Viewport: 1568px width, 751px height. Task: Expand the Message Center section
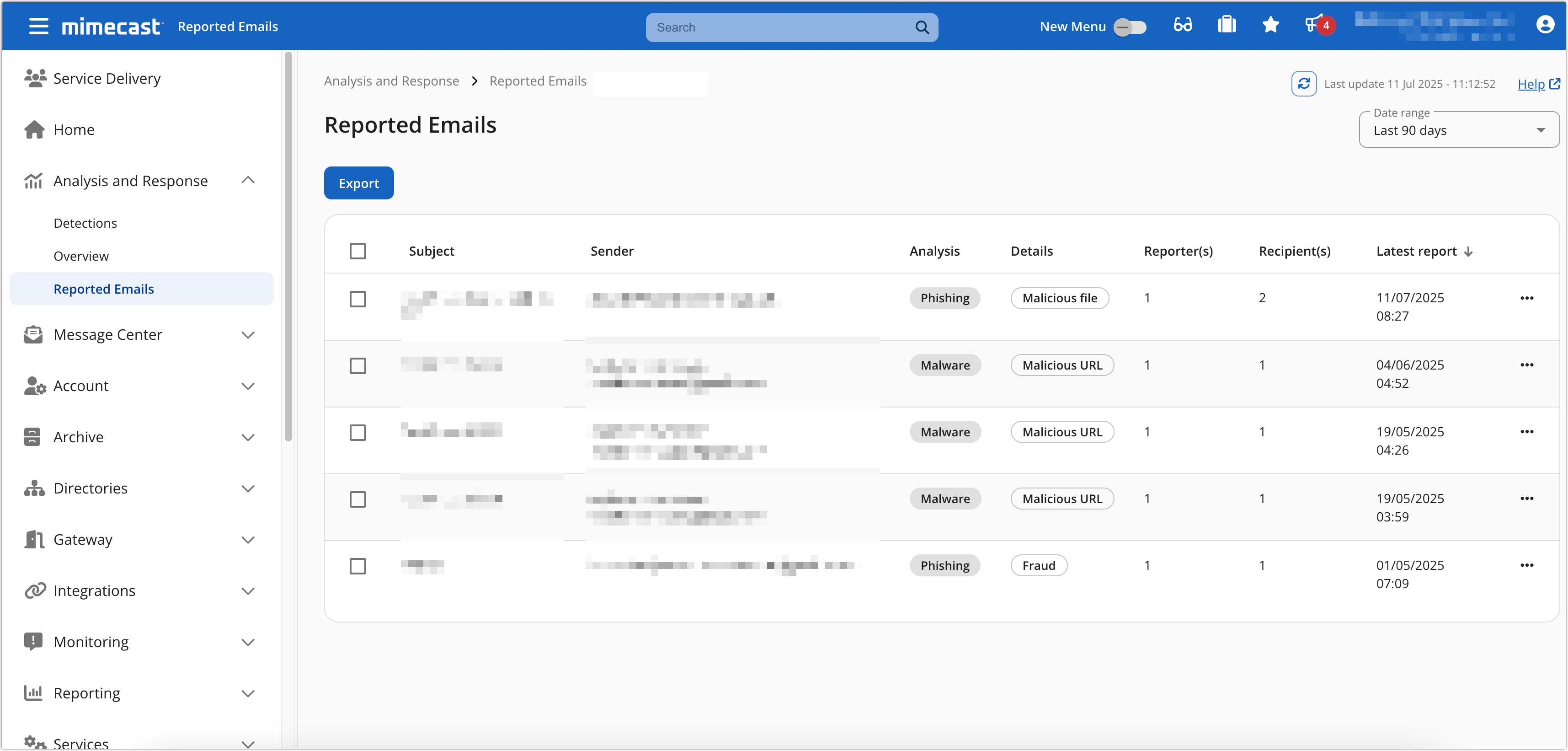248,335
